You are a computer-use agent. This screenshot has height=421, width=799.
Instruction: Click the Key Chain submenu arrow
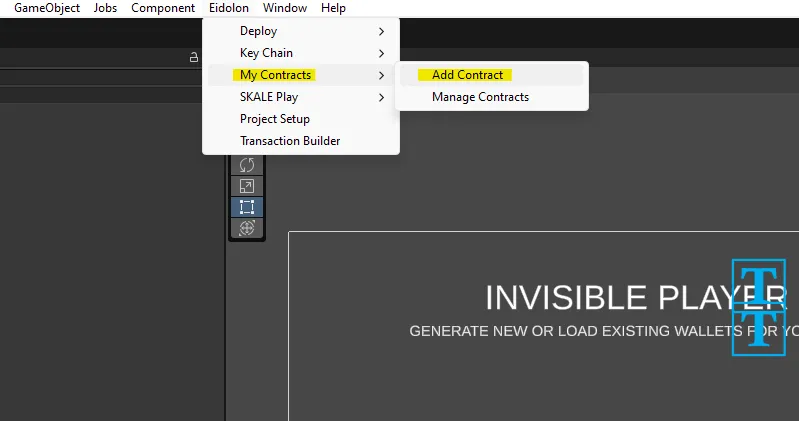[x=381, y=54]
